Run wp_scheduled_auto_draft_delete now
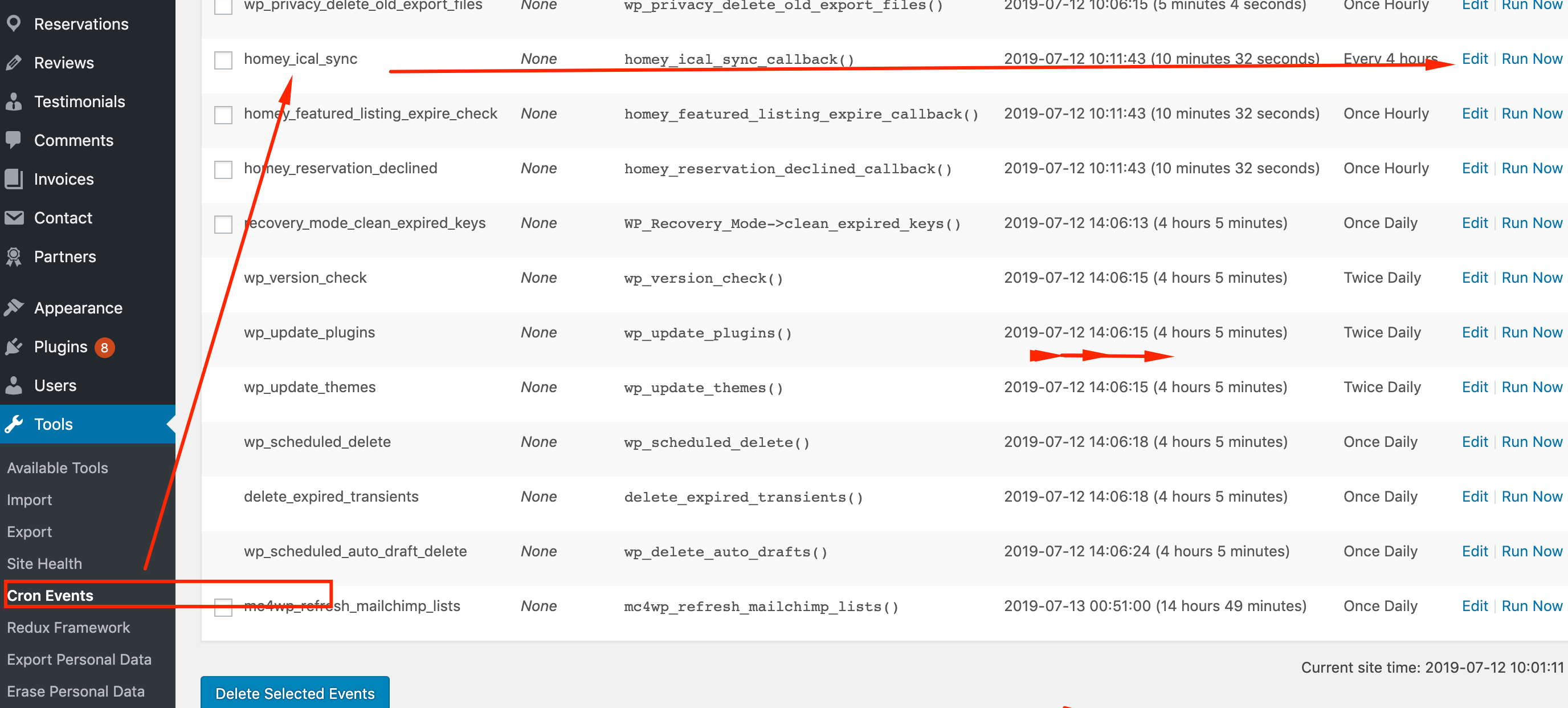Viewport: 1568px width, 708px height. point(1532,552)
